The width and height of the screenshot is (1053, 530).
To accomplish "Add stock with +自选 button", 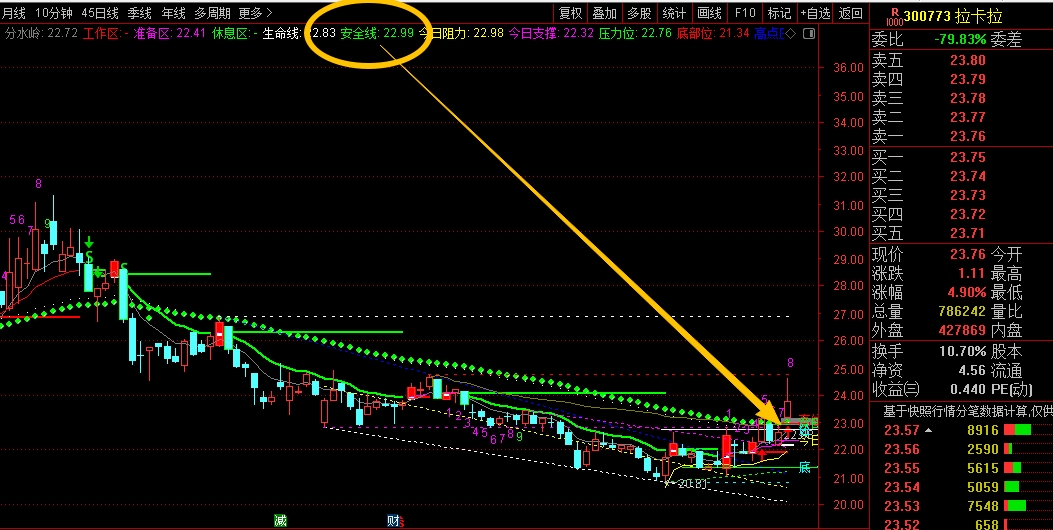I will [815, 13].
